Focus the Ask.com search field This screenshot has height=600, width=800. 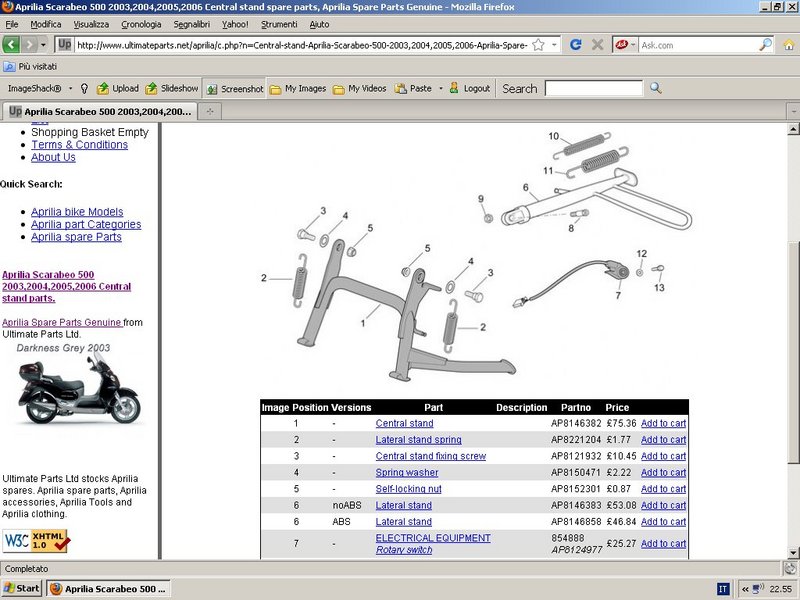coord(698,45)
